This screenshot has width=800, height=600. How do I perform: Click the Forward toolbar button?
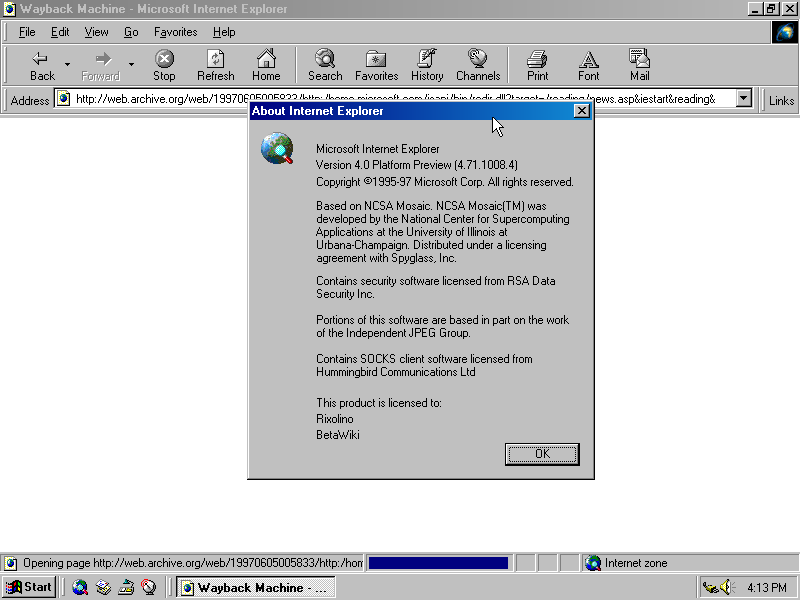(x=101, y=65)
